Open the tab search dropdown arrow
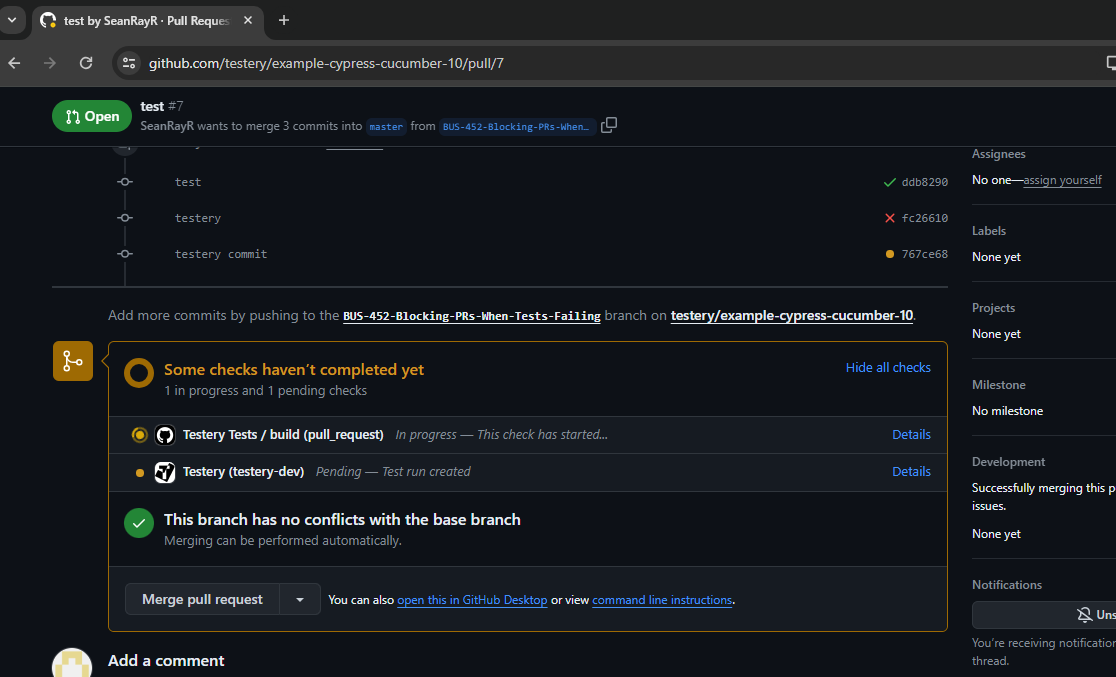 (x=12, y=20)
